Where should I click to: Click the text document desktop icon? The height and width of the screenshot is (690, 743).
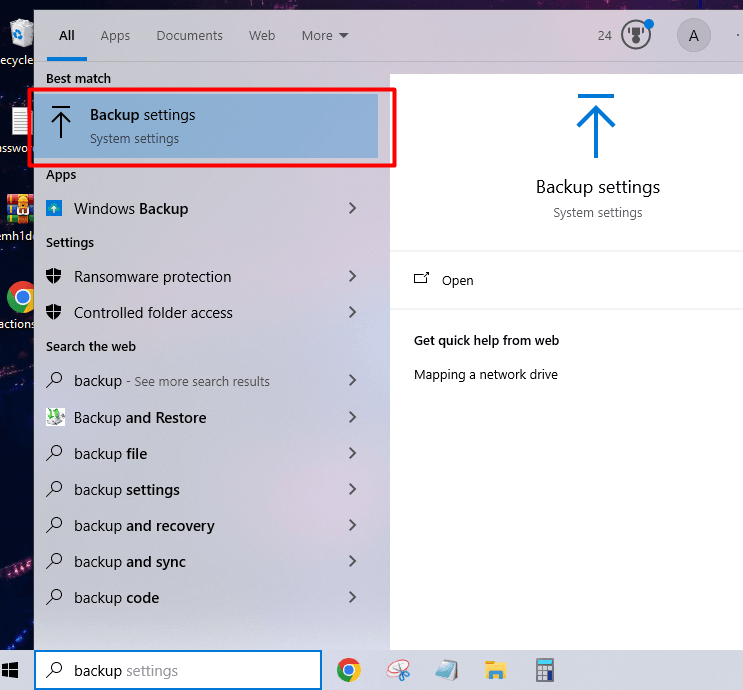point(21,121)
